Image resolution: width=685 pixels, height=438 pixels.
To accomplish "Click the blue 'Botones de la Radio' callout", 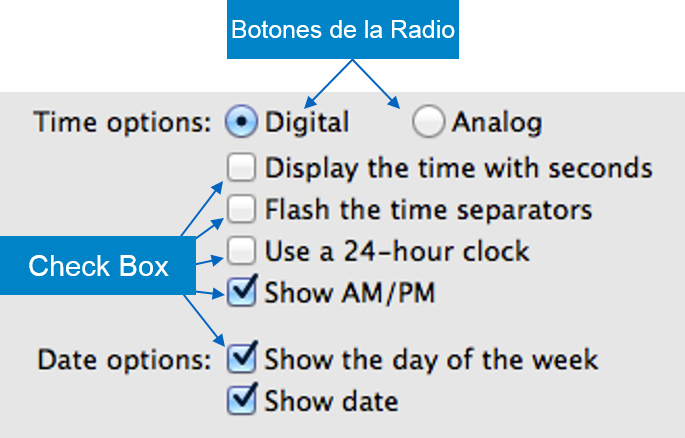I will tap(343, 30).
